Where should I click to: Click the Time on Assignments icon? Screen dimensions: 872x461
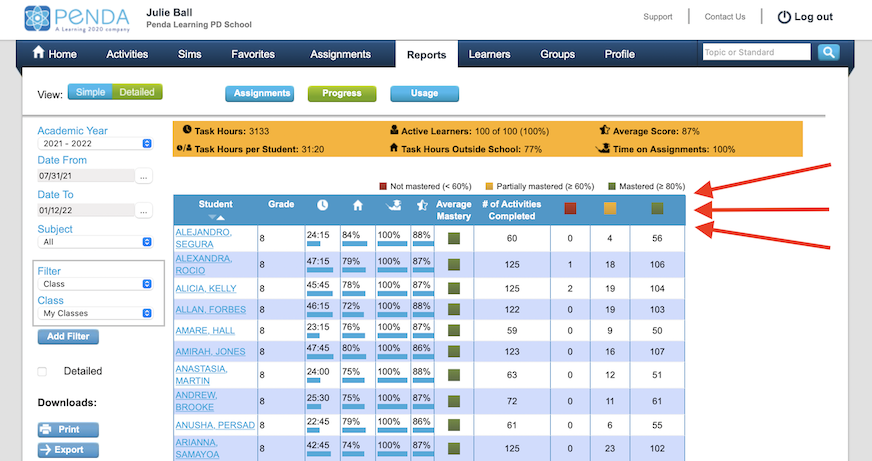[x=602, y=148]
